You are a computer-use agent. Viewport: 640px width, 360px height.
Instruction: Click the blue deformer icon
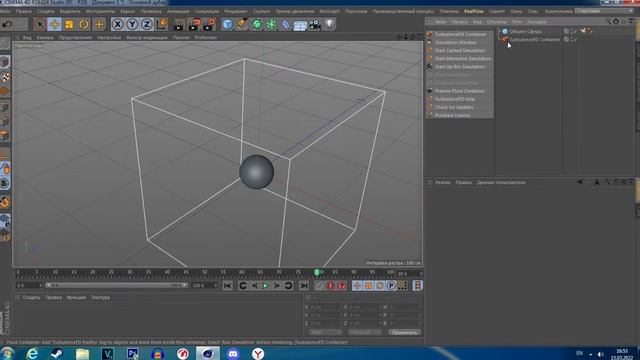[x=286, y=24]
